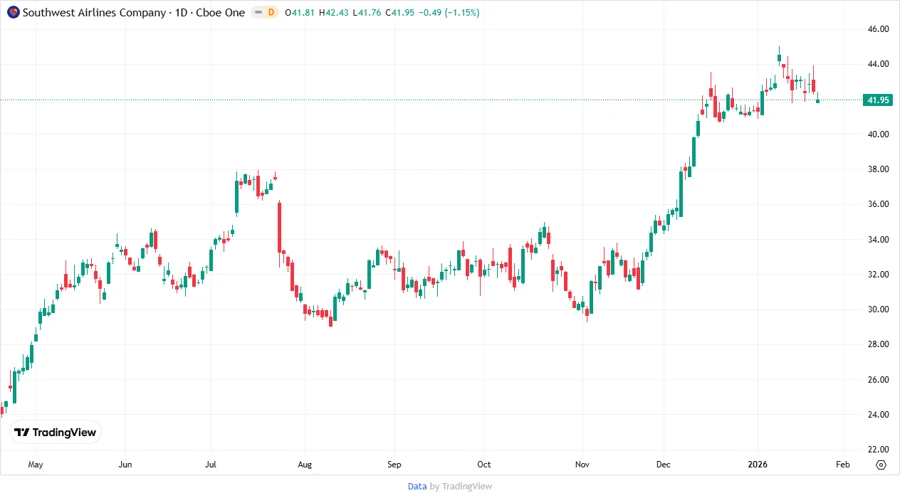Click the orange D delayed-data badge
The height and width of the screenshot is (498, 900).
coord(271,12)
